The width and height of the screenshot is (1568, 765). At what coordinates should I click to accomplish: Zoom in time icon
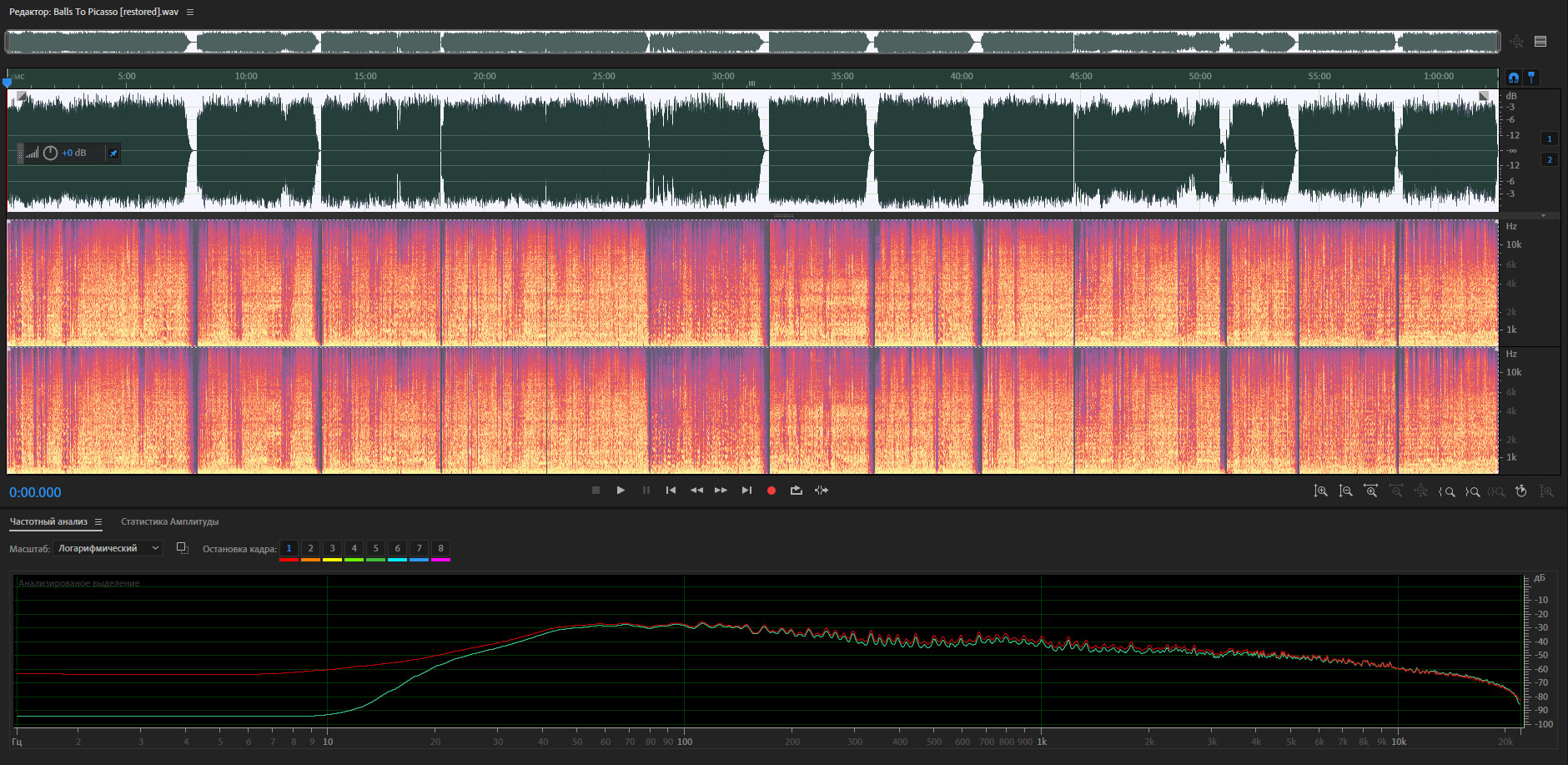1371,491
